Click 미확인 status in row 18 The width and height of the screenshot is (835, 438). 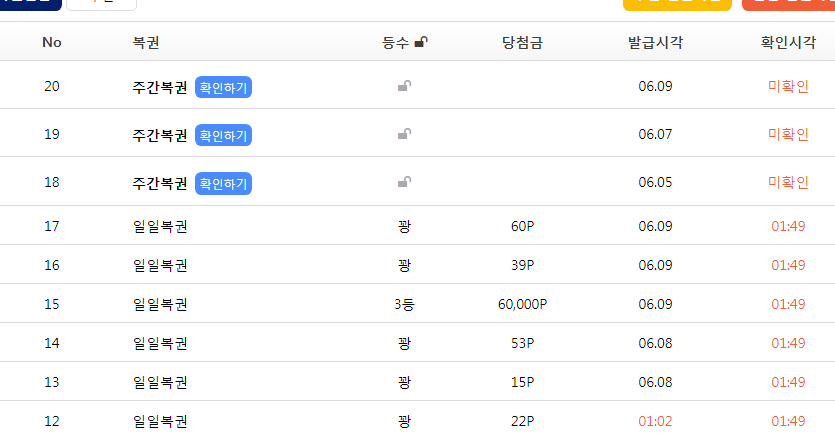click(x=788, y=182)
